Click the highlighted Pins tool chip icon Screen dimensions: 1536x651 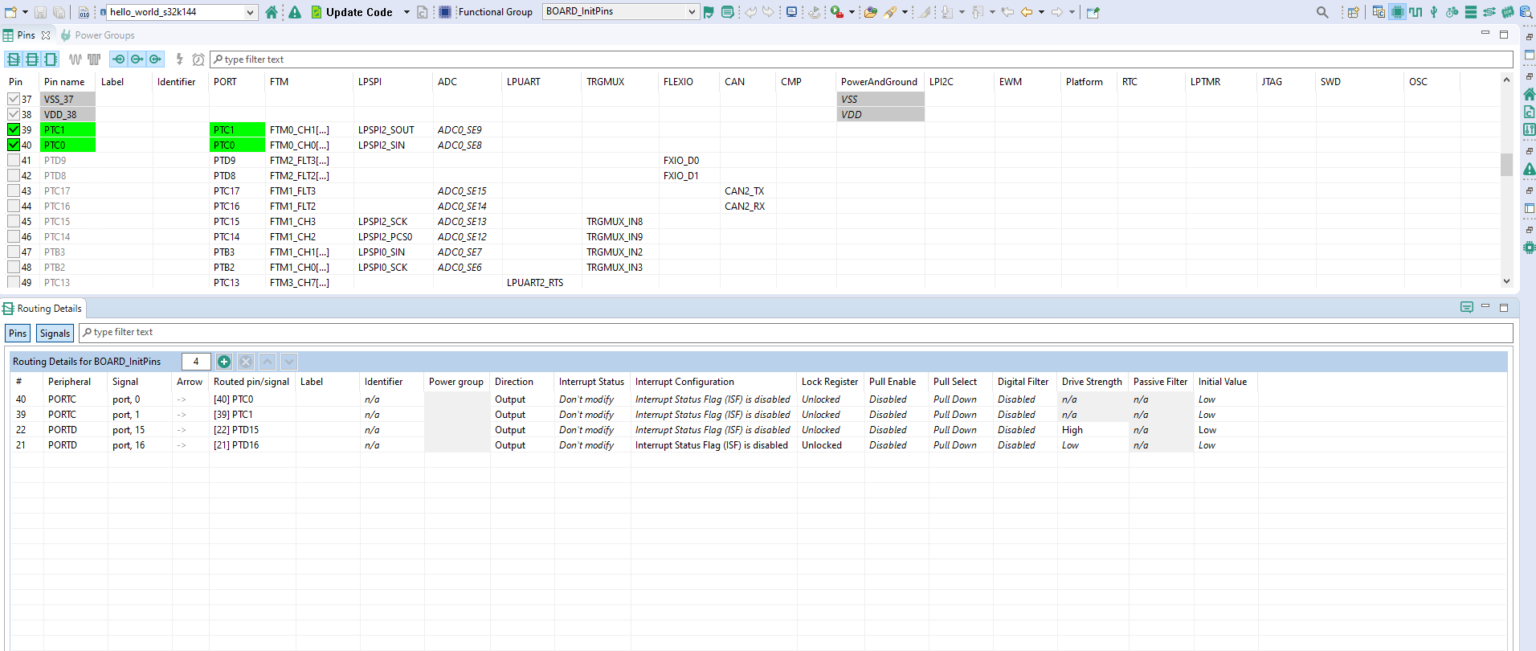click(x=1397, y=12)
